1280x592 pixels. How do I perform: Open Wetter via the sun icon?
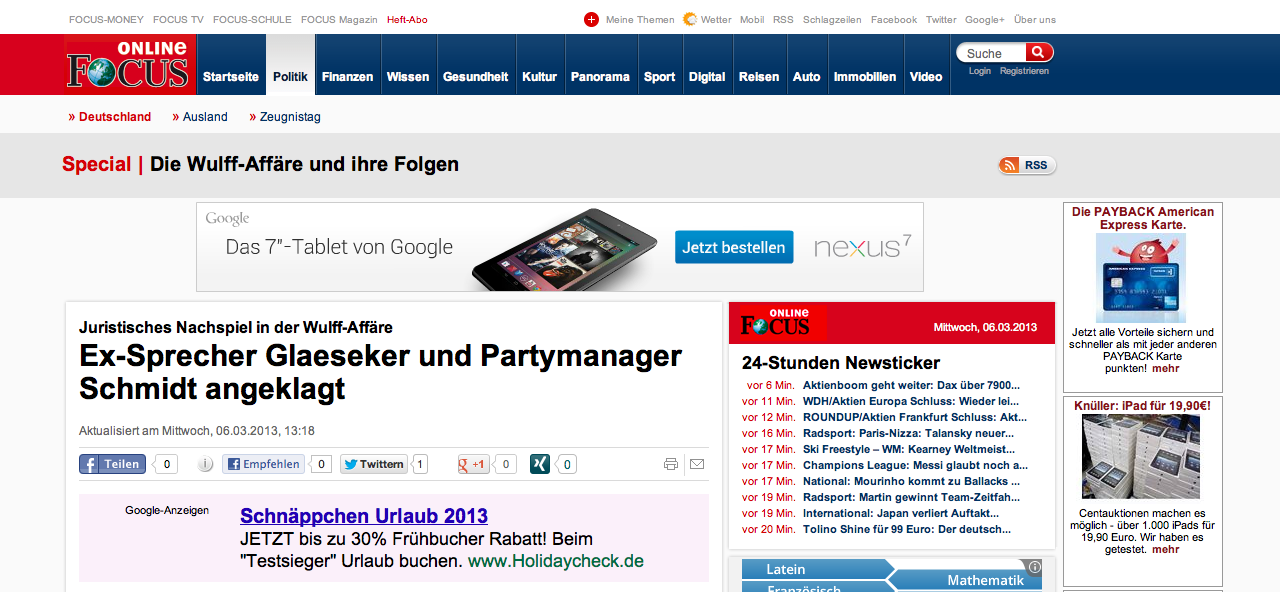pyautogui.click(x=690, y=20)
